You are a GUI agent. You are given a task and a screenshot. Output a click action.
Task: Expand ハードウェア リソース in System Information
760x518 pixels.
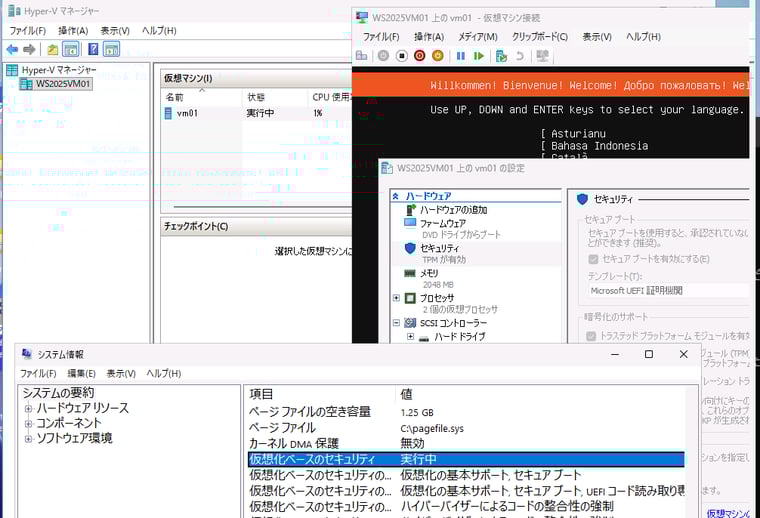[x=29, y=408]
